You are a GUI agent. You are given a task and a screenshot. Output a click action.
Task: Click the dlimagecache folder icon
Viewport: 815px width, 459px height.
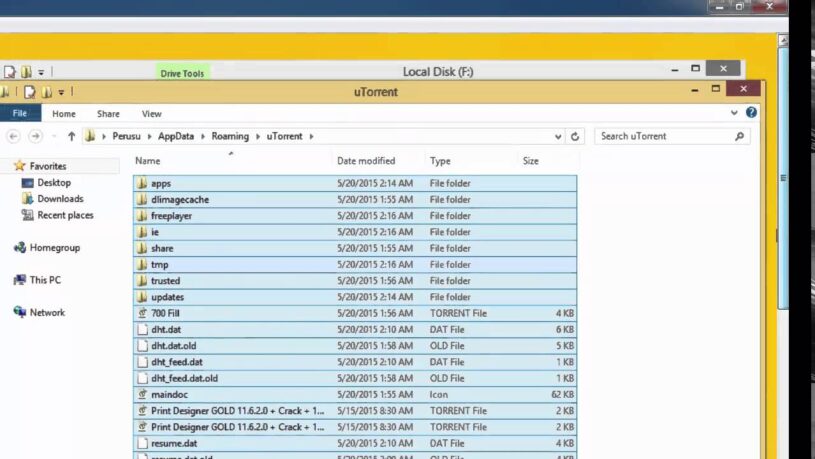142,199
